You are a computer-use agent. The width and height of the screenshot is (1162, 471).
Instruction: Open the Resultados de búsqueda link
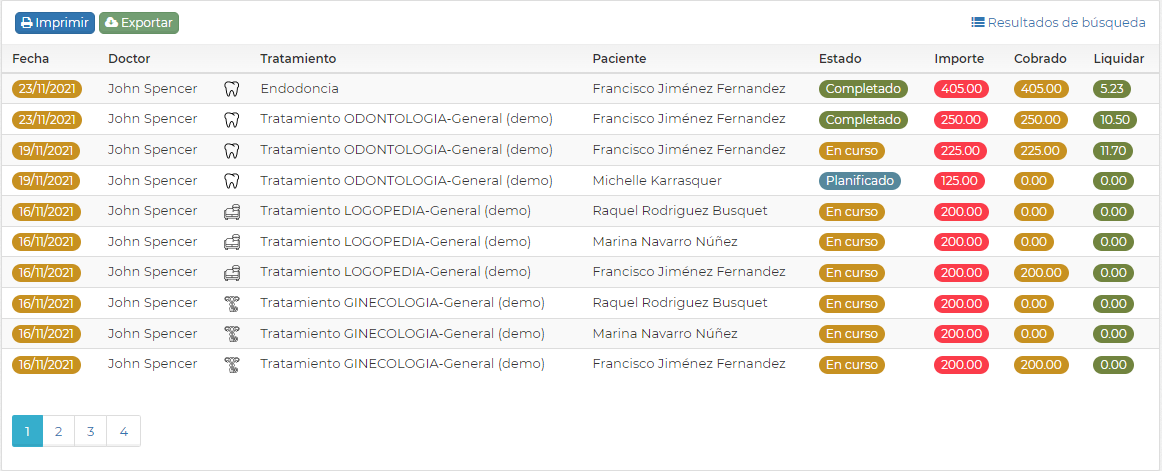coord(1058,22)
